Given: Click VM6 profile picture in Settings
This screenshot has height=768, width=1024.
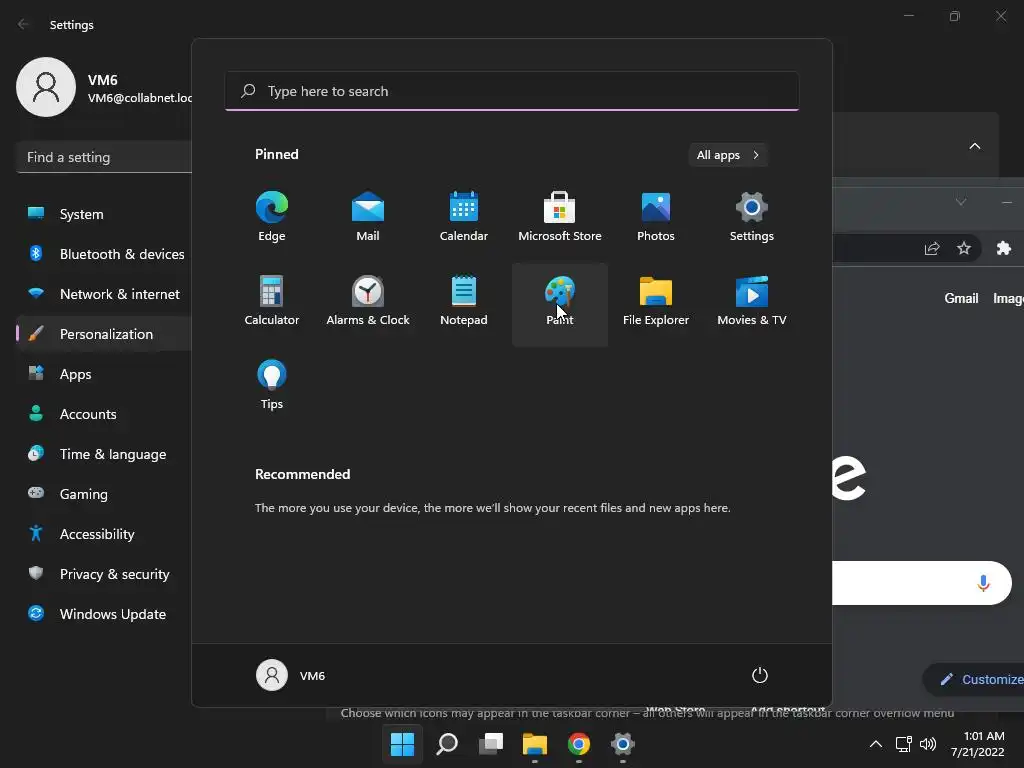Looking at the screenshot, I should pos(46,87).
